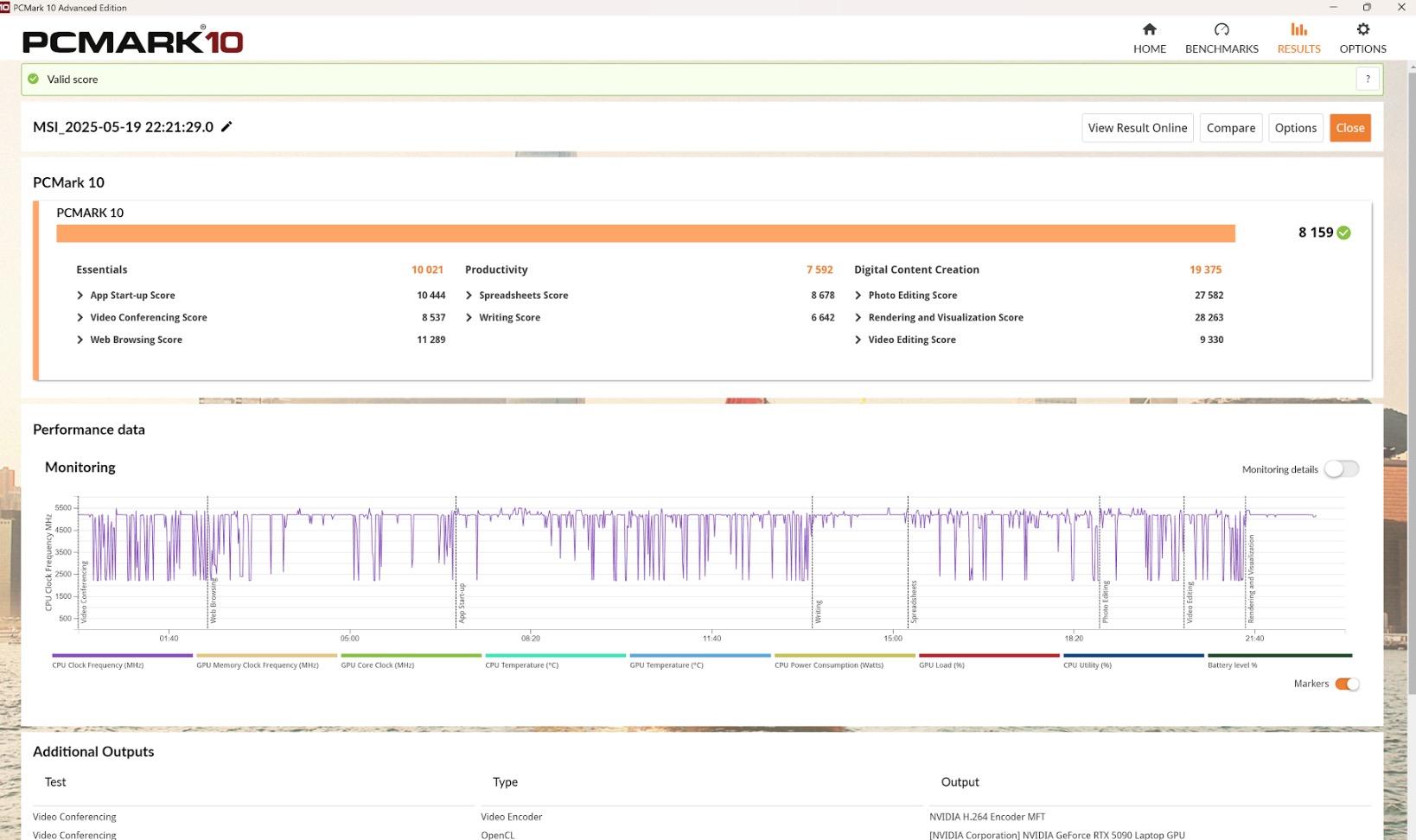Click the View Result Online button
Image resolution: width=1416 pixels, height=840 pixels.
(x=1137, y=128)
